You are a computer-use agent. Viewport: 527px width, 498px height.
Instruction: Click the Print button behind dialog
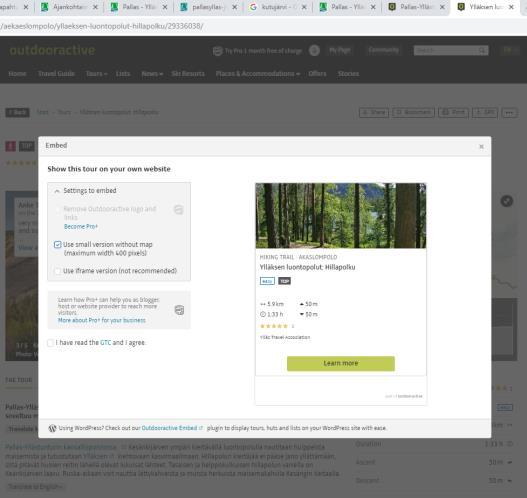click(x=453, y=112)
